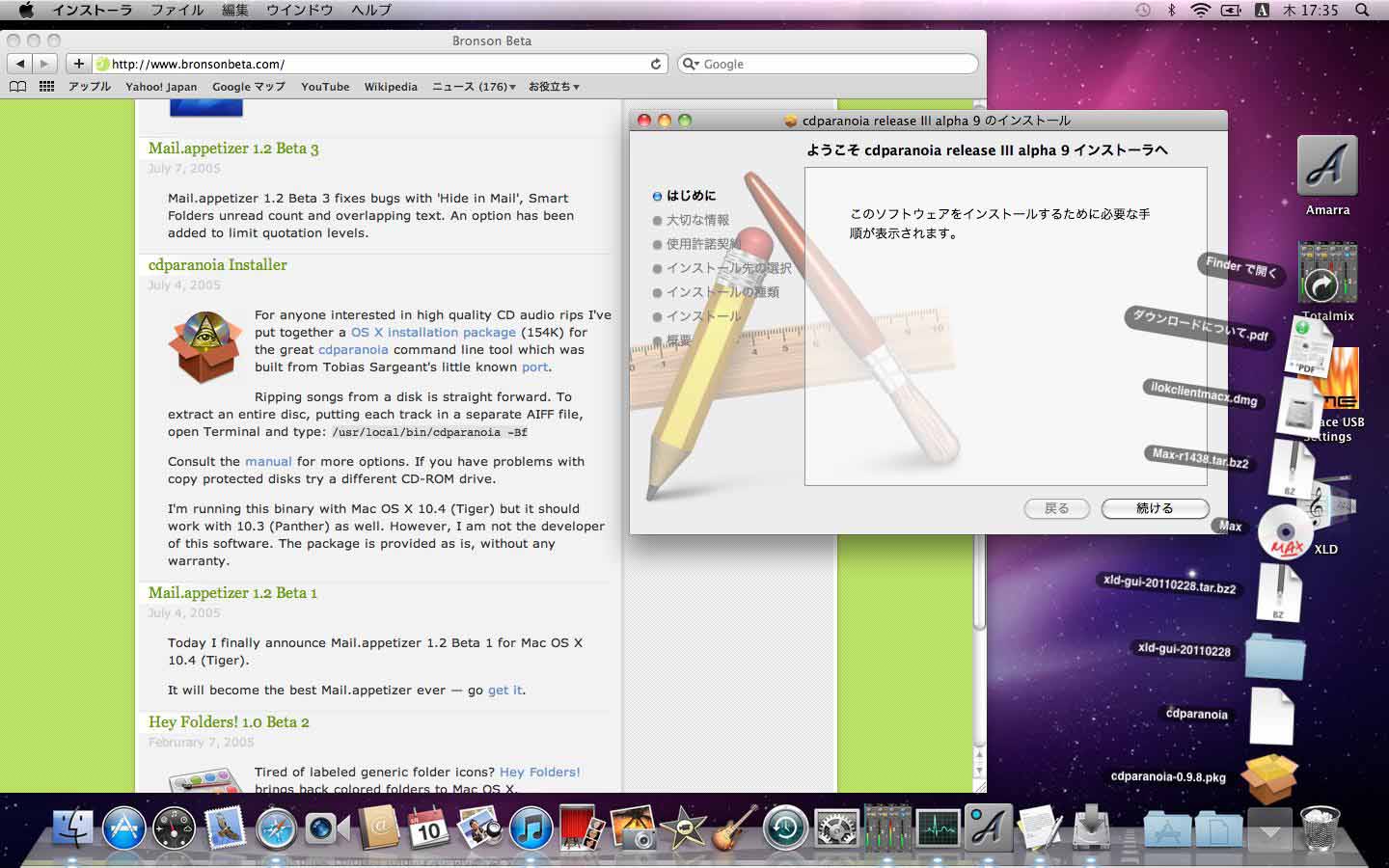Open the FaceTime camera icon in the Dock
The width and height of the screenshot is (1389, 868).
327,827
